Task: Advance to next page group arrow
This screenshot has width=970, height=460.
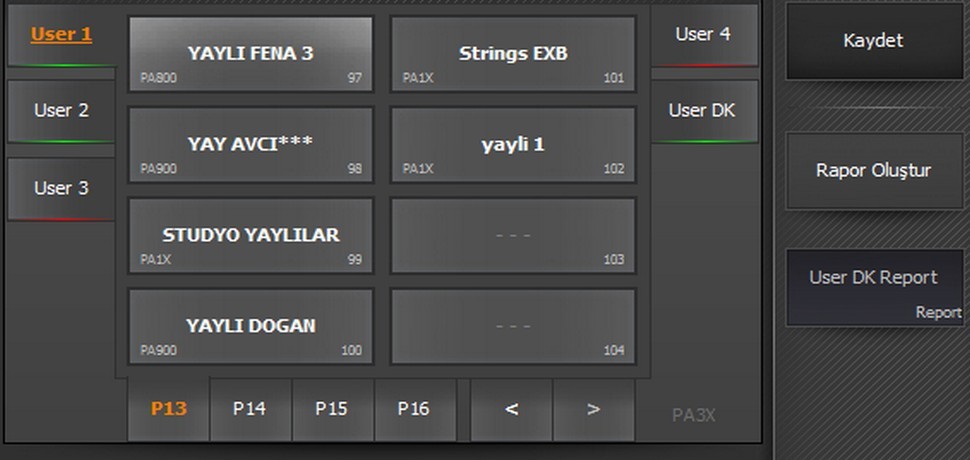Action: 593,409
